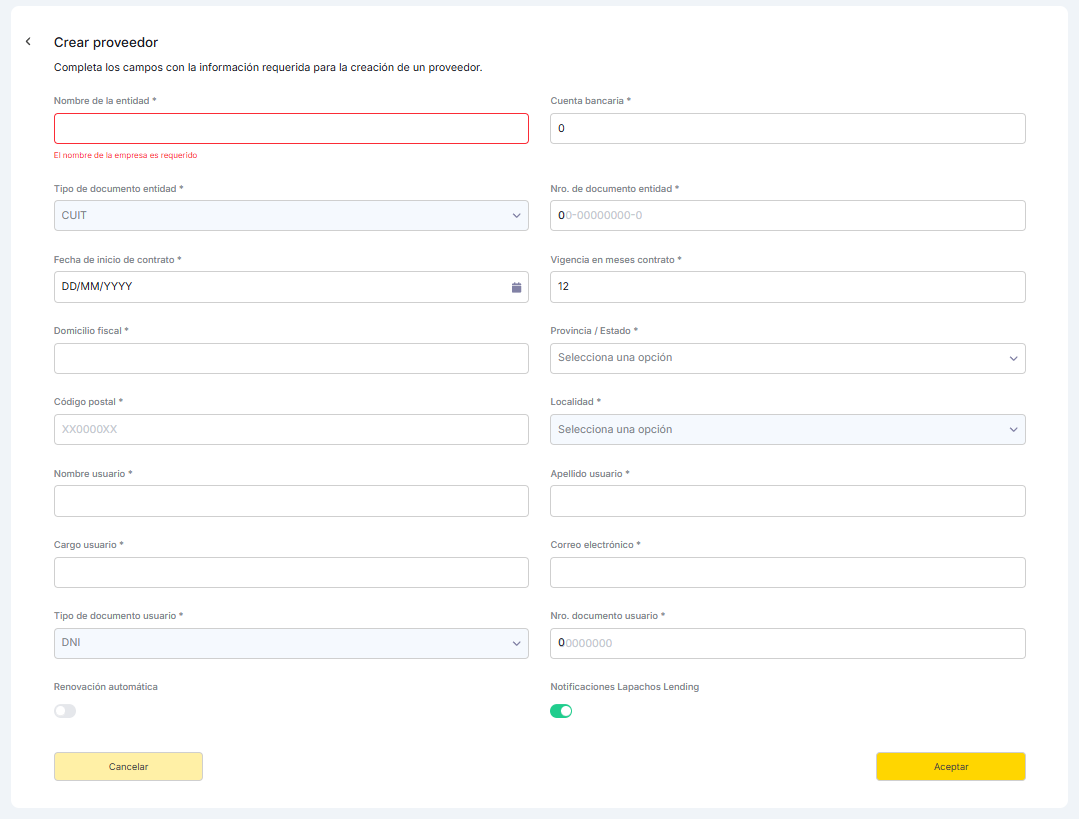Focus the Correo electrónico input
Image resolution: width=1079 pixels, height=819 pixels.
tap(787, 572)
